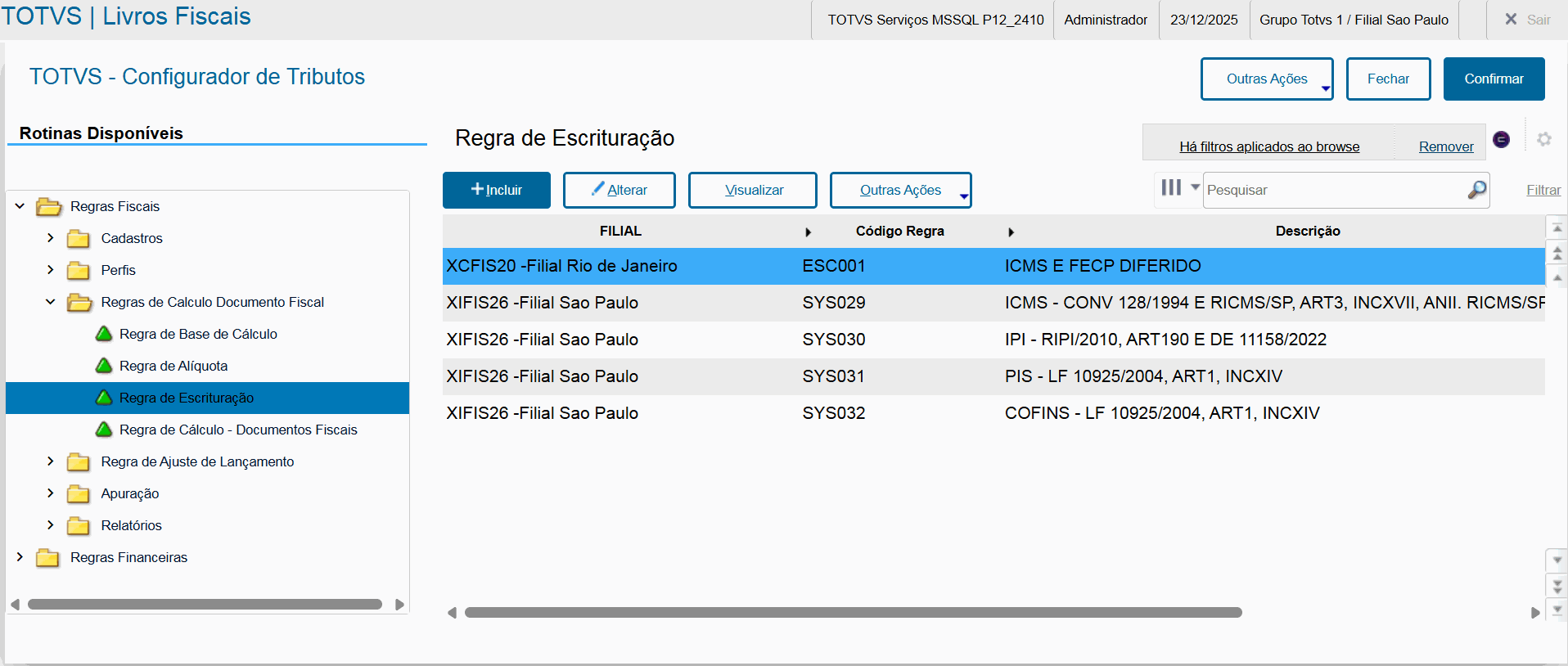The width and height of the screenshot is (1568, 666).
Task: Click the Confirmar button
Action: [x=1494, y=79]
